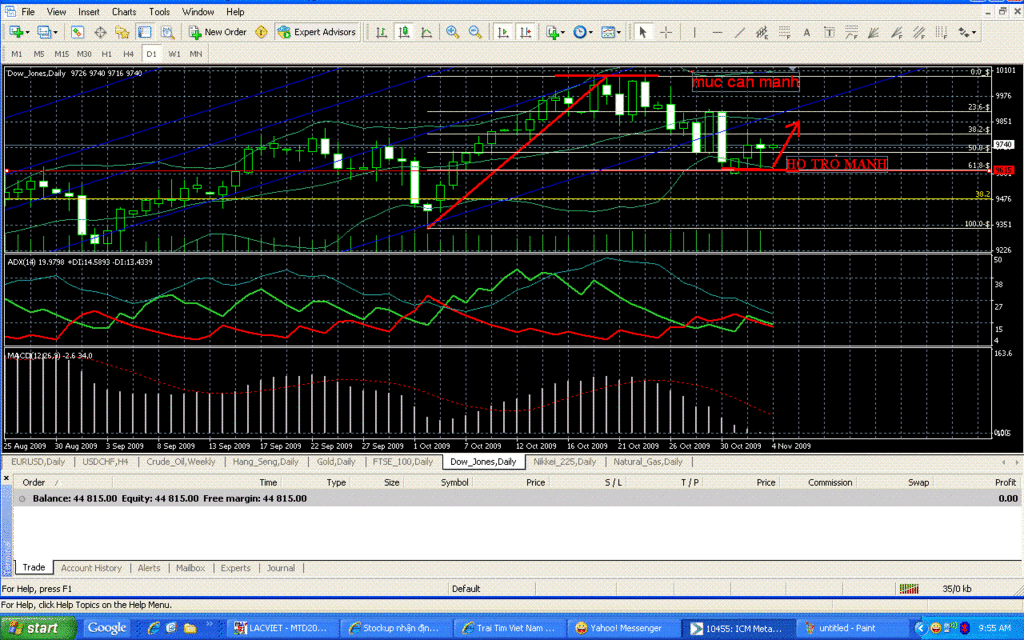Open the chart Templates dropdown
Screen dimensions: 1024x640
(x=611, y=32)
